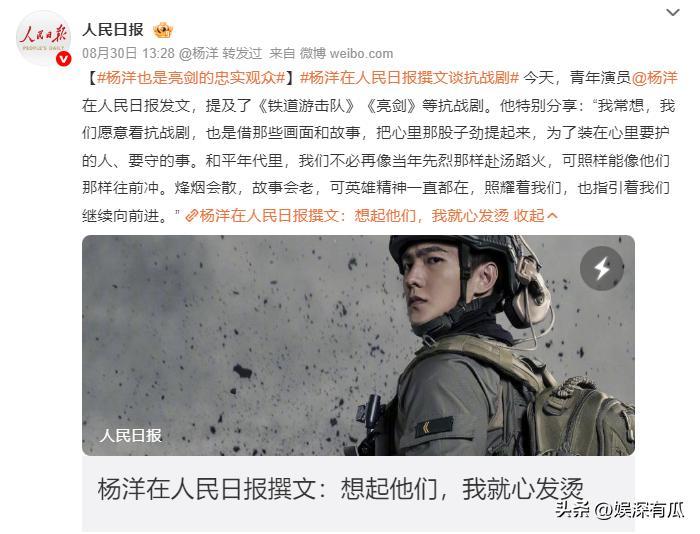Screen dimensions: 700x534
Task: Open the 人民日报 account name
Action: click(113, 30)
